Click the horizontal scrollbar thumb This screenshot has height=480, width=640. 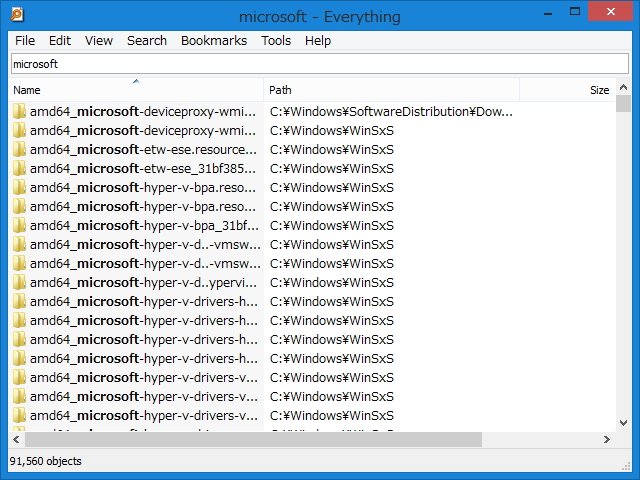click(253, 440)
